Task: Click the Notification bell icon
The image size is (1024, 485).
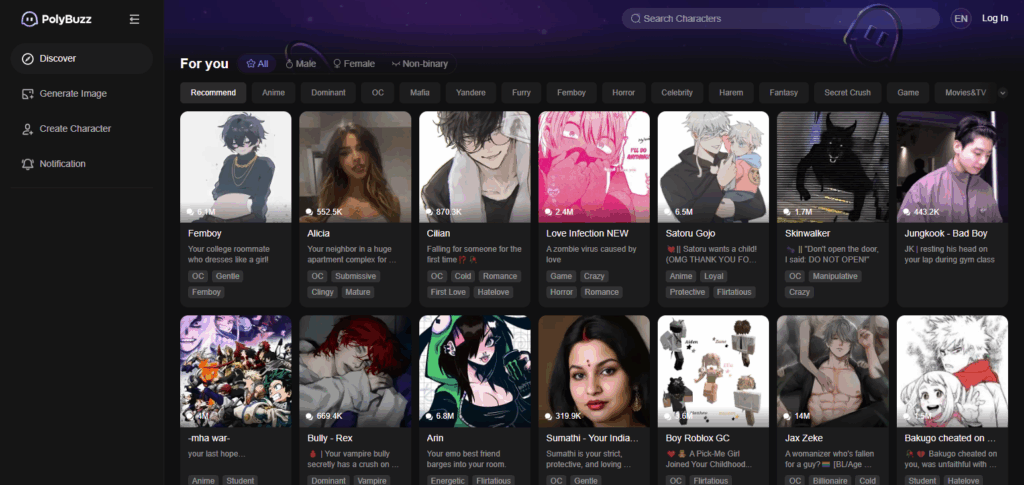Action: point(27,164)
